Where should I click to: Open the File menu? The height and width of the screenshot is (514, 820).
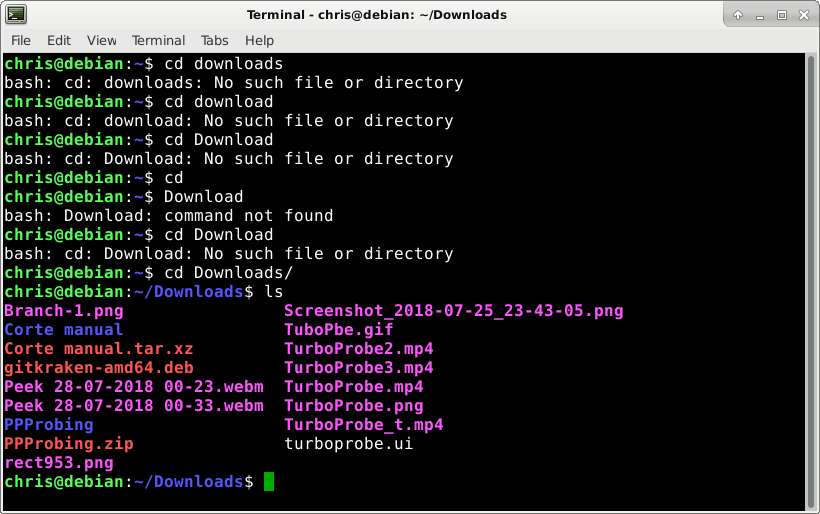pyautogui.click(x=21, y=40)
